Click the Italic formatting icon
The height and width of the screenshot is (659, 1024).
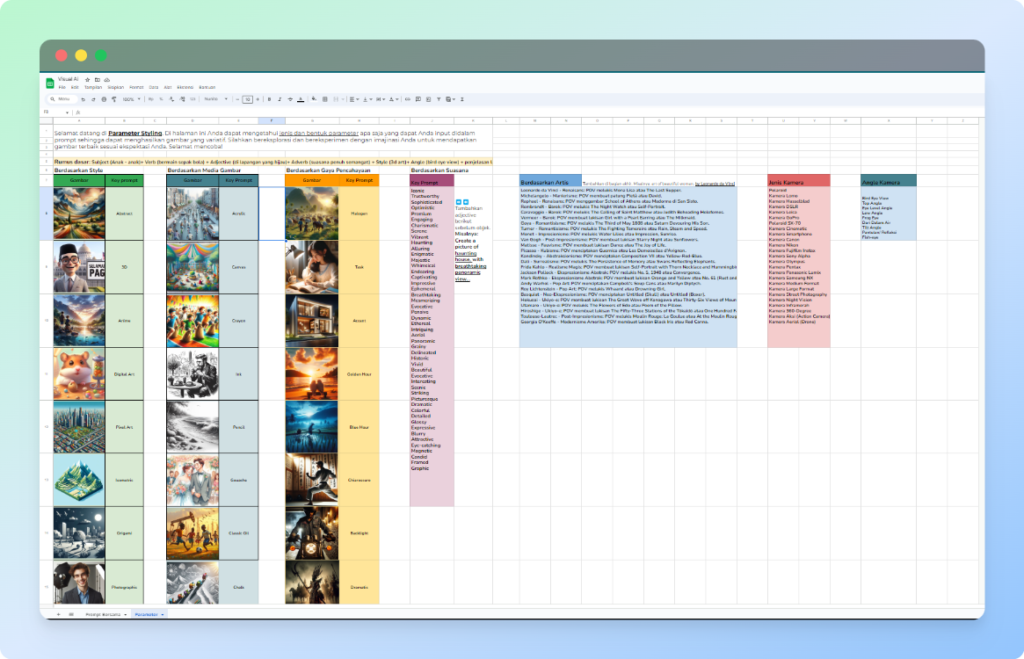point(279,99)
